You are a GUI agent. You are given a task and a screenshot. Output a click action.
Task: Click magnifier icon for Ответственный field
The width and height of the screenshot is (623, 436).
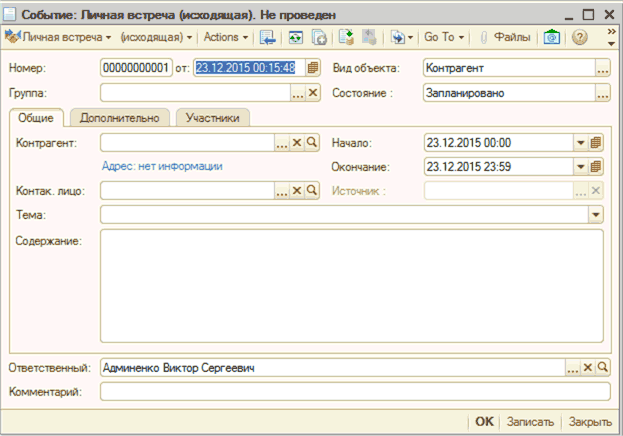[603, 368]
